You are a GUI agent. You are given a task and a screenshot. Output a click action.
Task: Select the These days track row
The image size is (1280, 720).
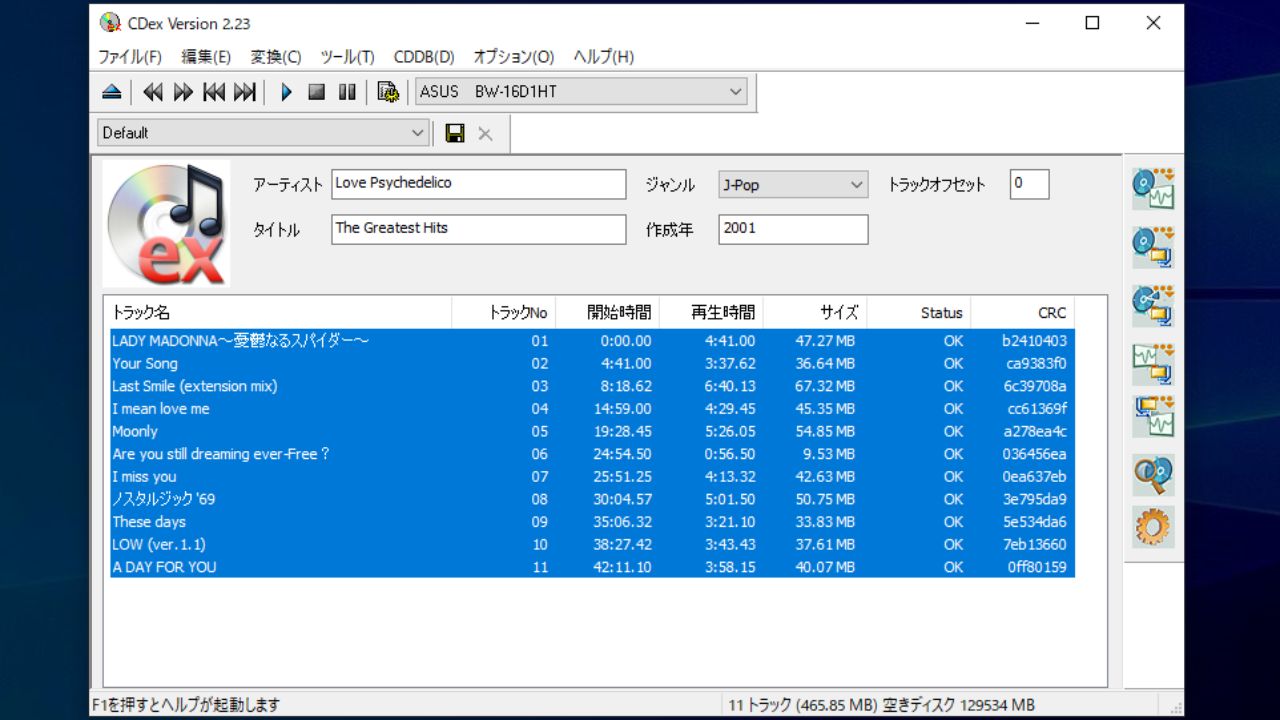(x=592, y=522)
